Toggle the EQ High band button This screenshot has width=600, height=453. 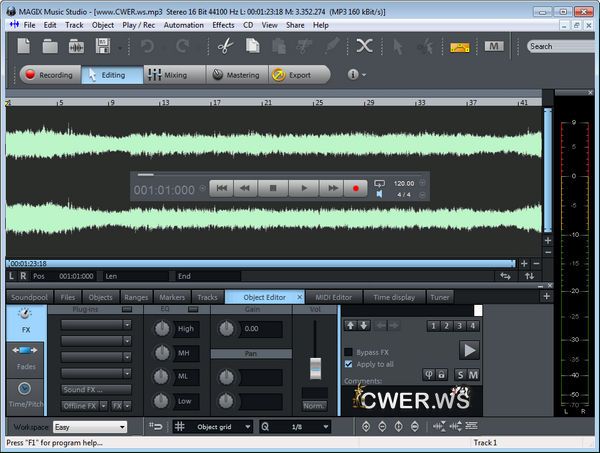186,328
